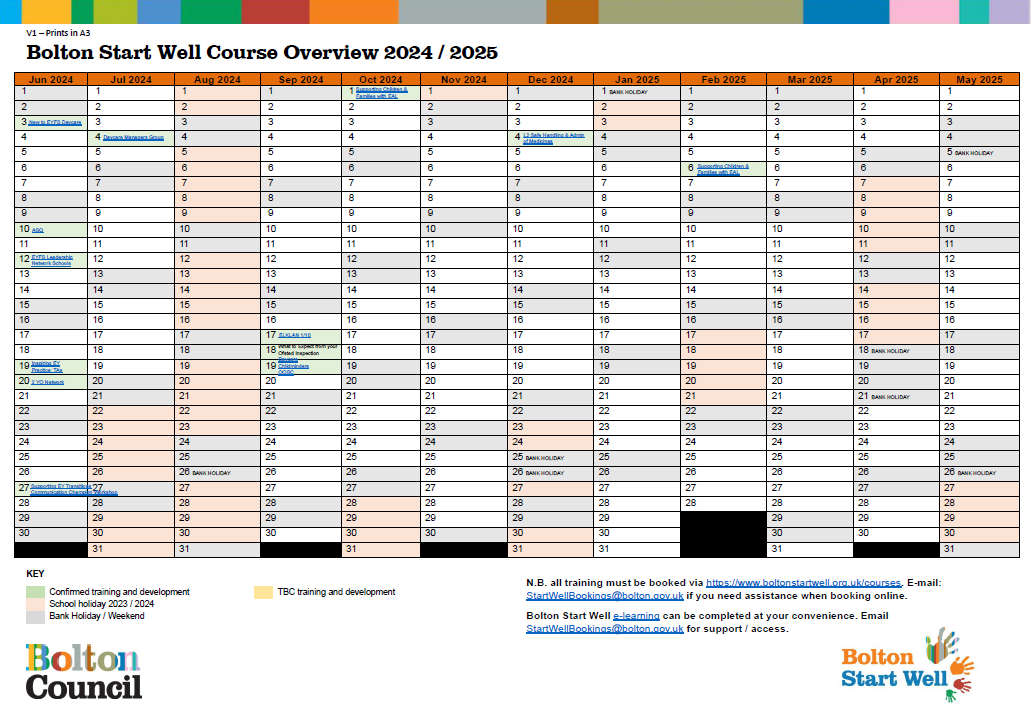Click the February 28 cell
The image size is (1031, 724).
[723, 503]
